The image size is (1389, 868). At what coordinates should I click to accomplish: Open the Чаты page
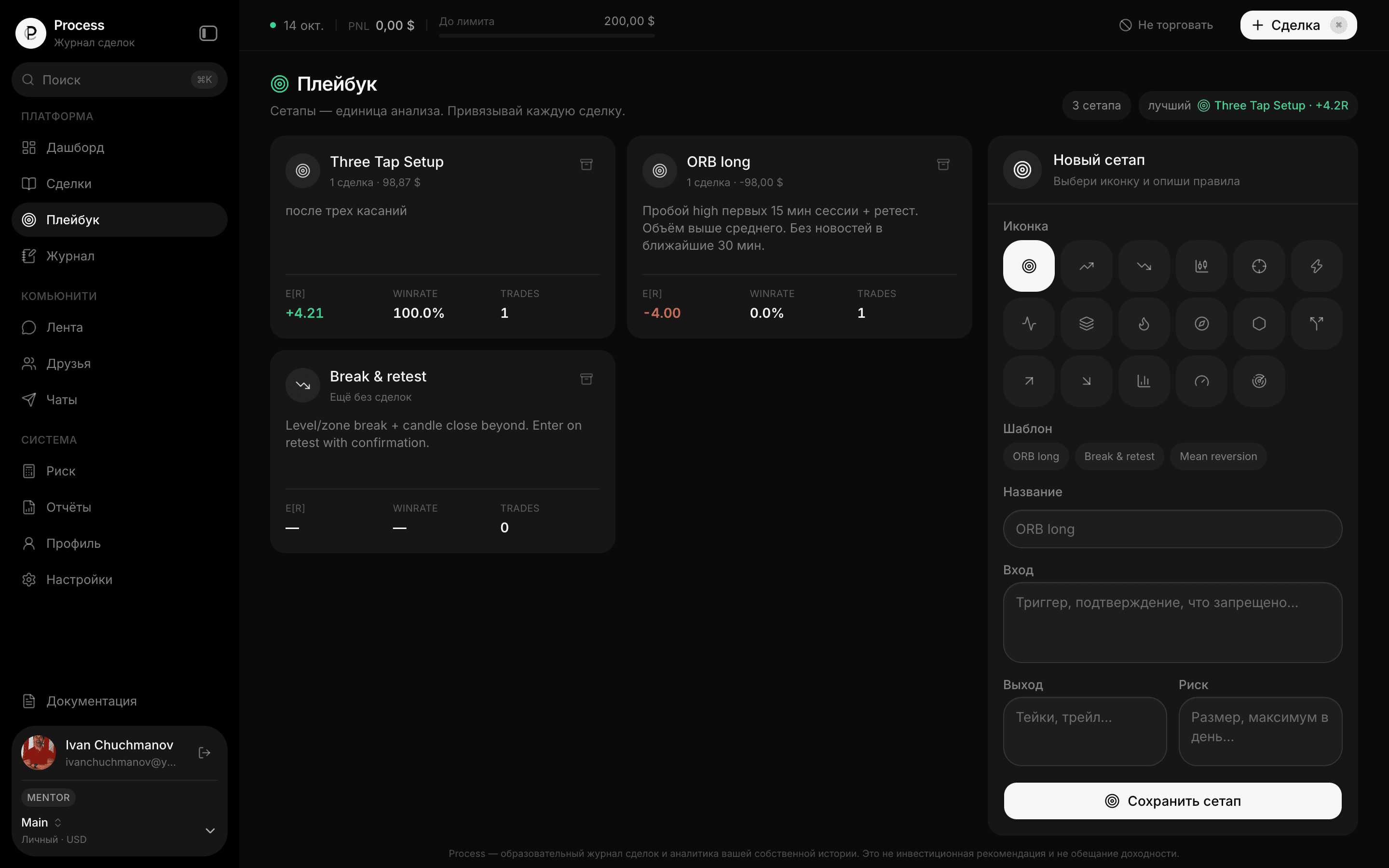click(120, 400)
